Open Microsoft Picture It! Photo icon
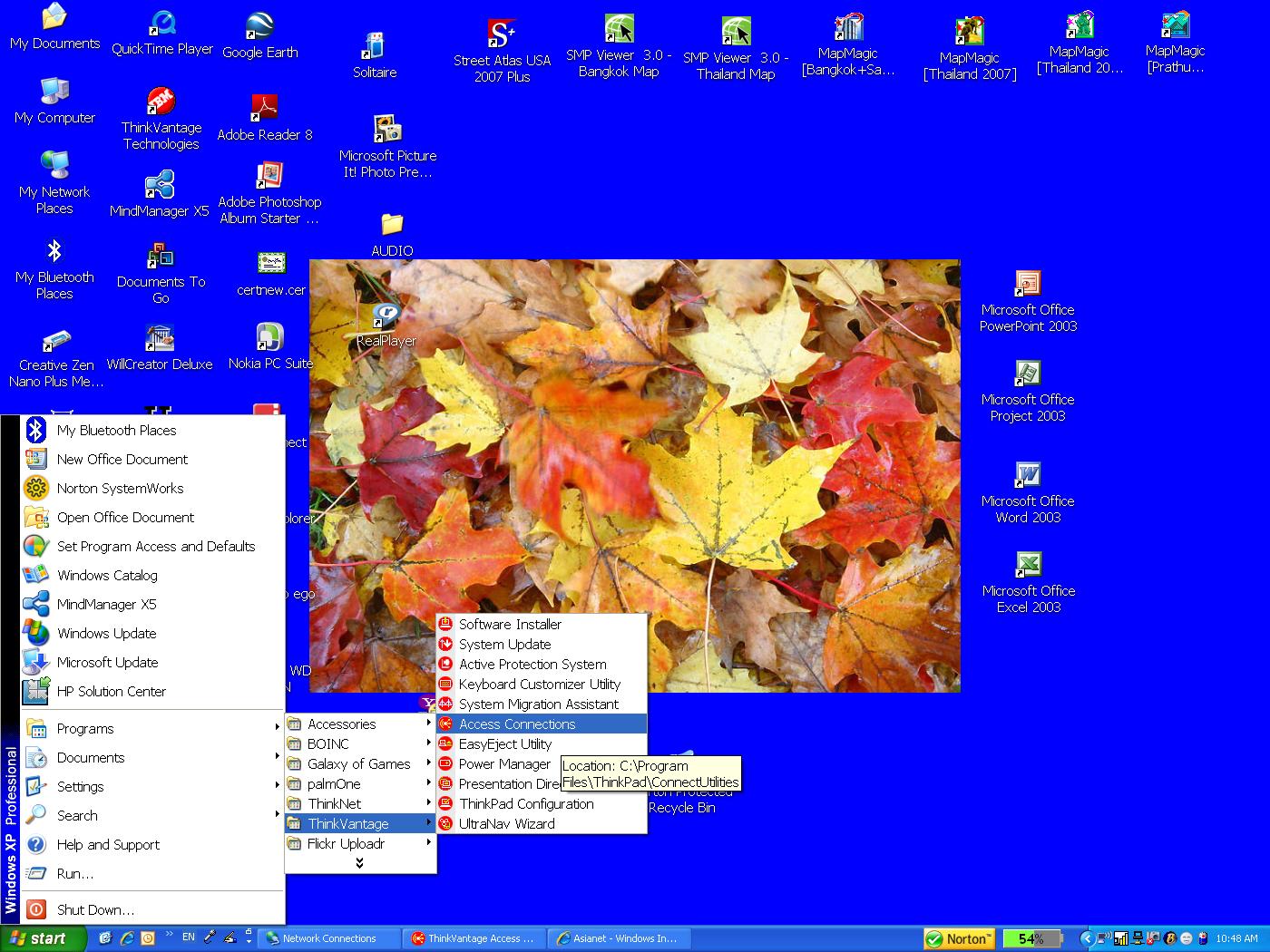This screenshot has width=1270, height=952. pos(387,147)
